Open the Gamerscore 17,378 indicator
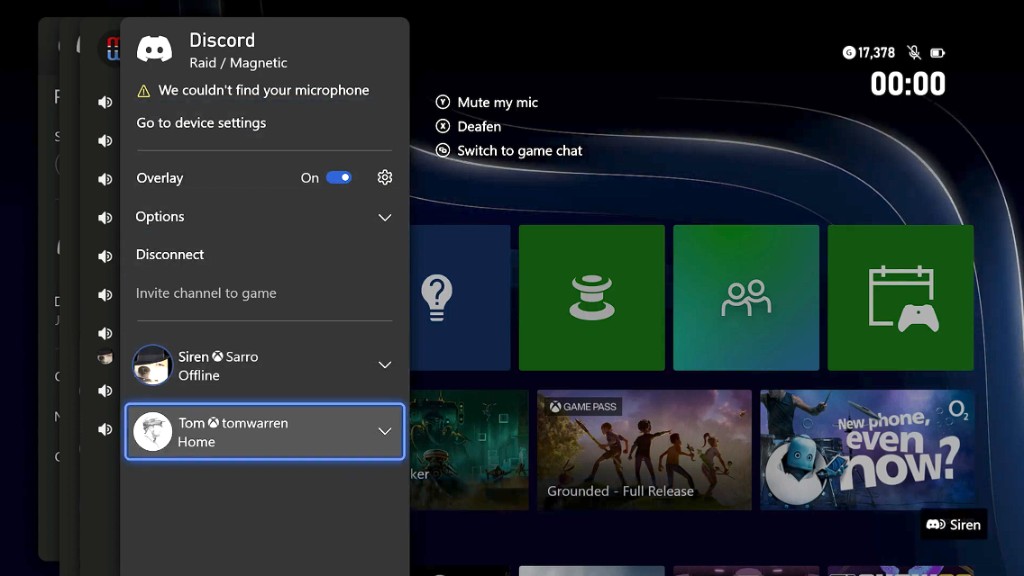 click(x=869, y=53)
